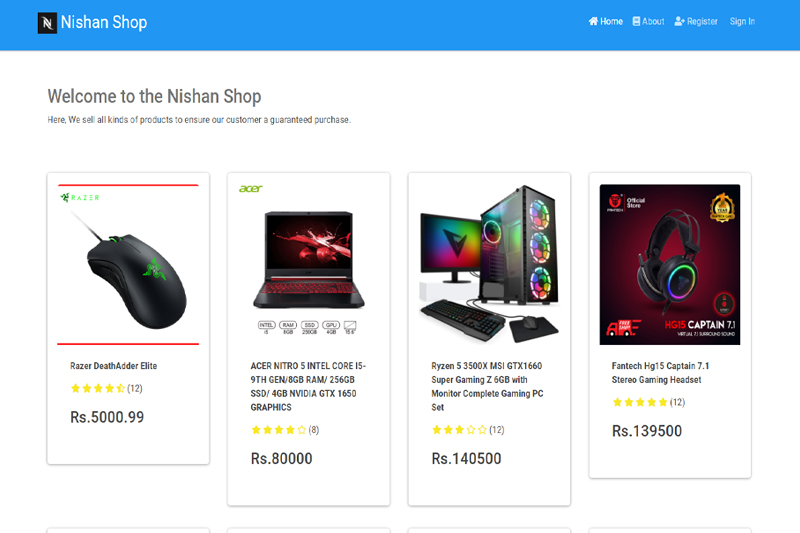Click the Nishan Shop brand title
The width and height of the screenshot is (800, 533).
(x=103, y=22)
